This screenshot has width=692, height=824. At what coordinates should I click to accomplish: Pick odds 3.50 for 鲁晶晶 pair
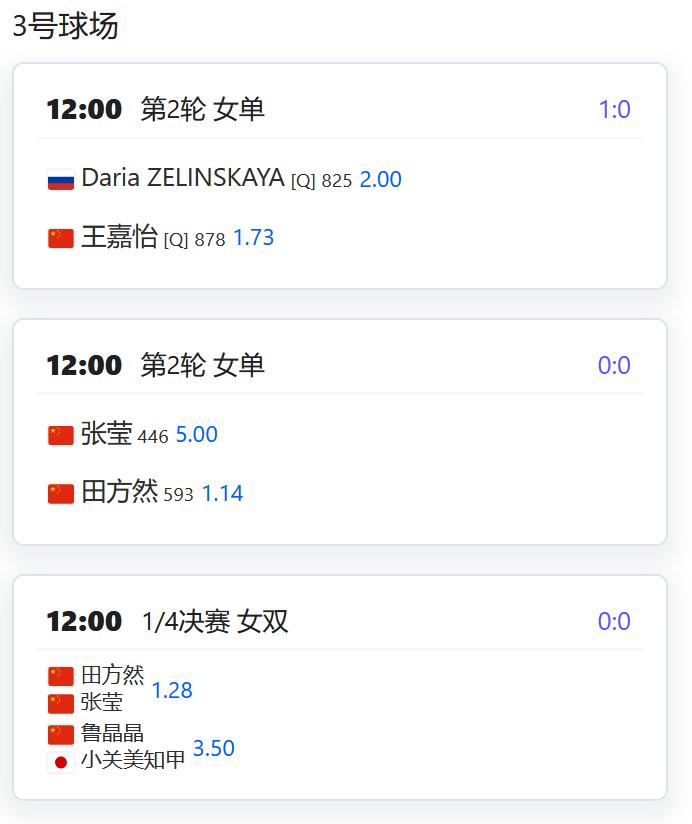click(x=213, y=748)
